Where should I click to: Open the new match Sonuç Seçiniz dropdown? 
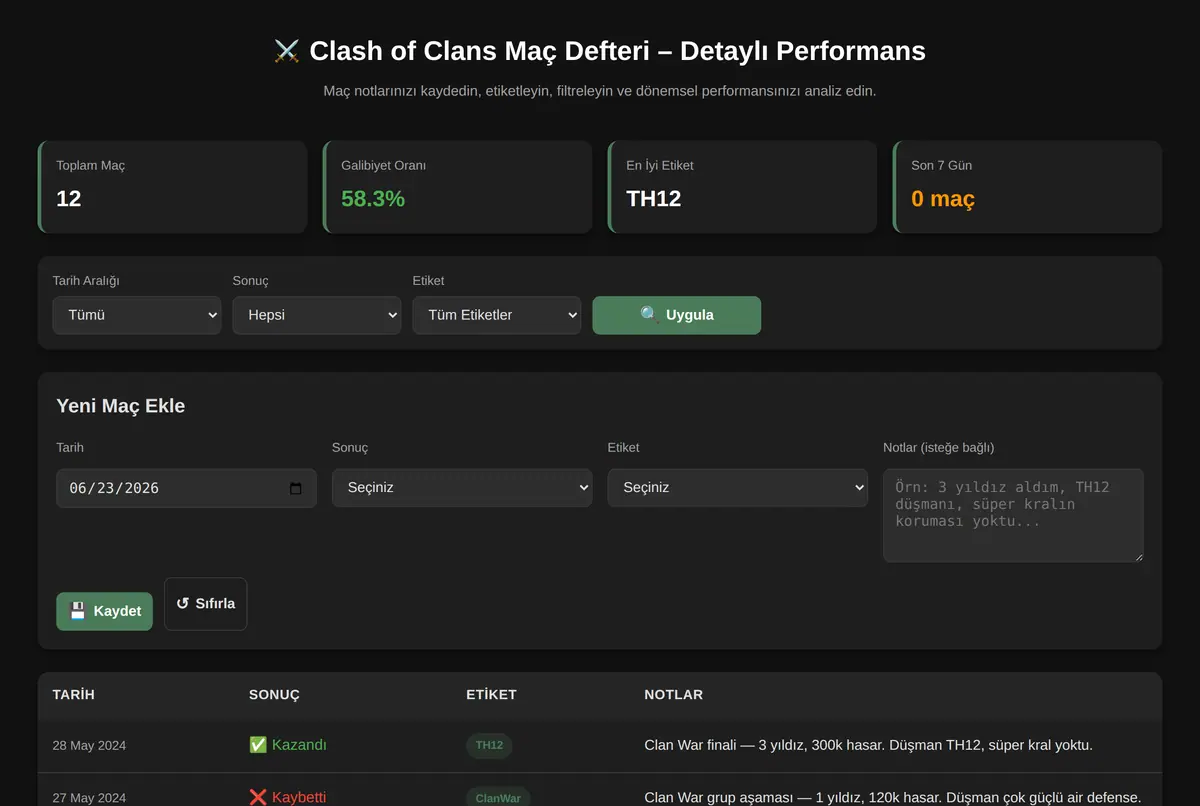(x=462, y=488)
